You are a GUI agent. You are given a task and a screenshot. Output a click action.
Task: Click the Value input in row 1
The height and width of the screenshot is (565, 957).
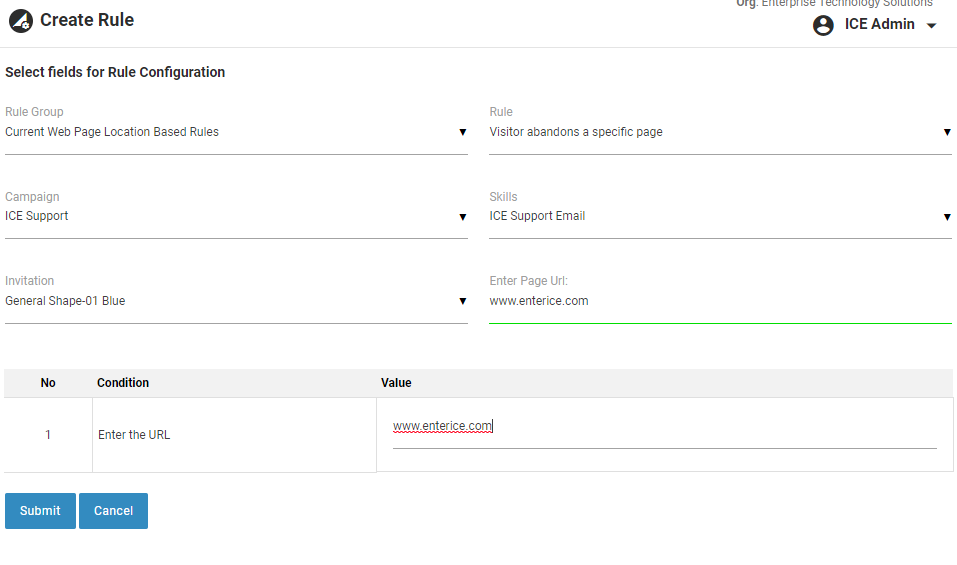point(664,427)
